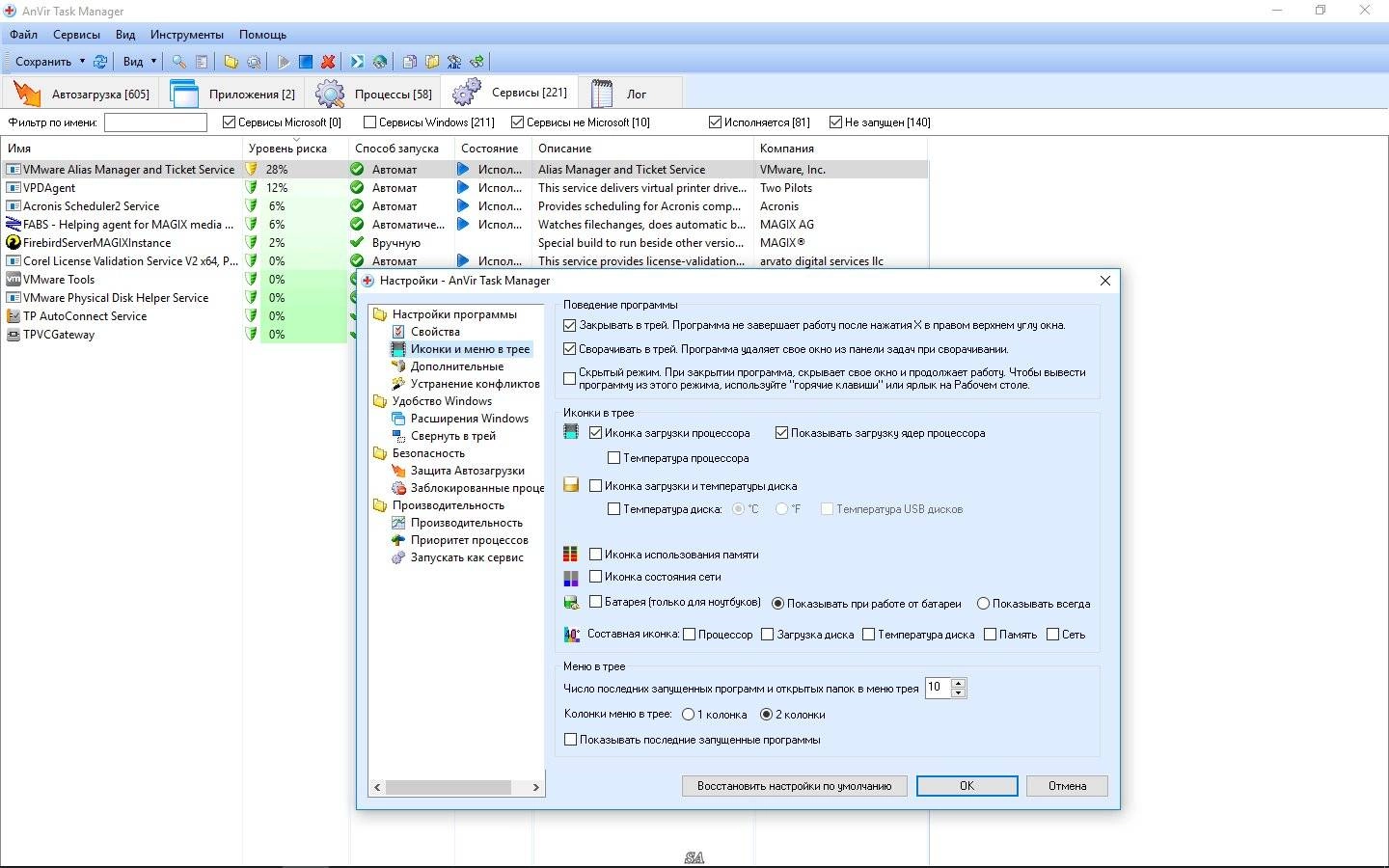Click the yellow disk load icon
This screenshot has width=1389, height=868.
[571, 485]
